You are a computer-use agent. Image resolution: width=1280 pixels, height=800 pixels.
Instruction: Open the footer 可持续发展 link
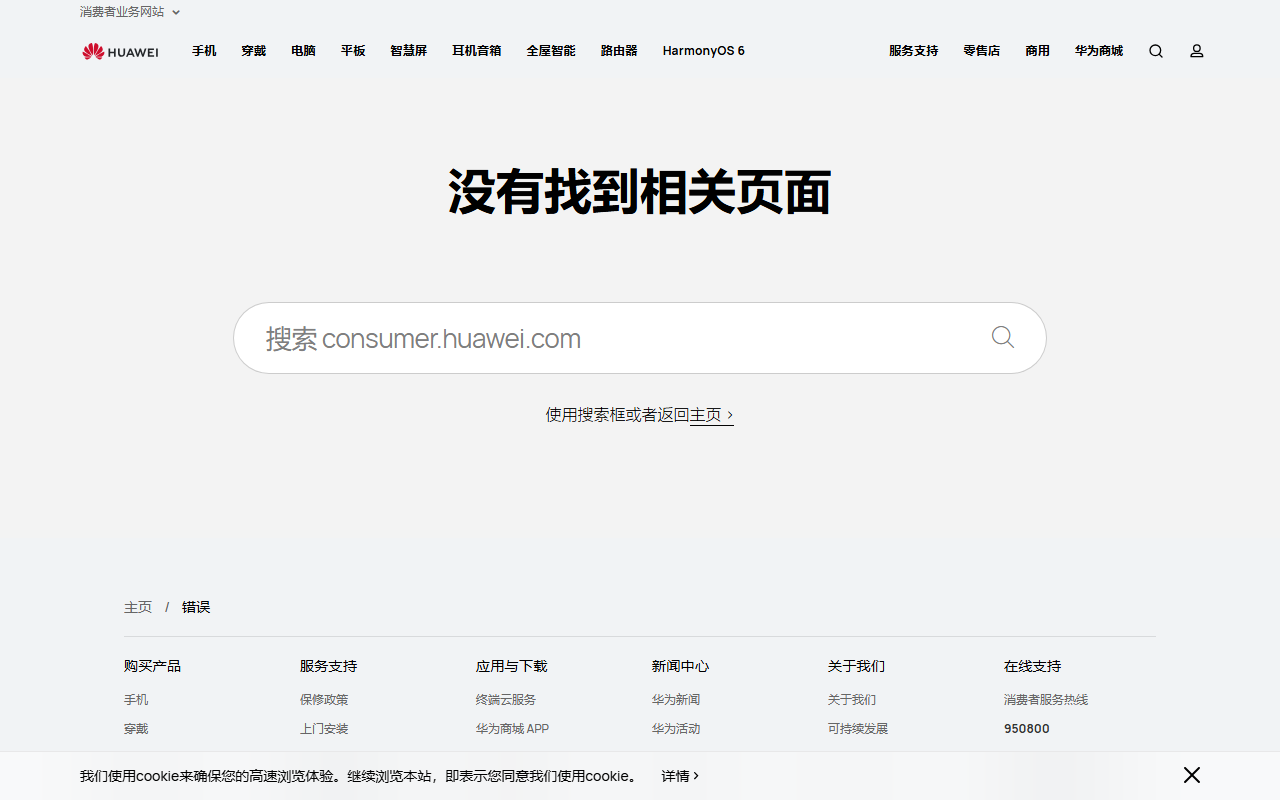(x=858, y=729)
